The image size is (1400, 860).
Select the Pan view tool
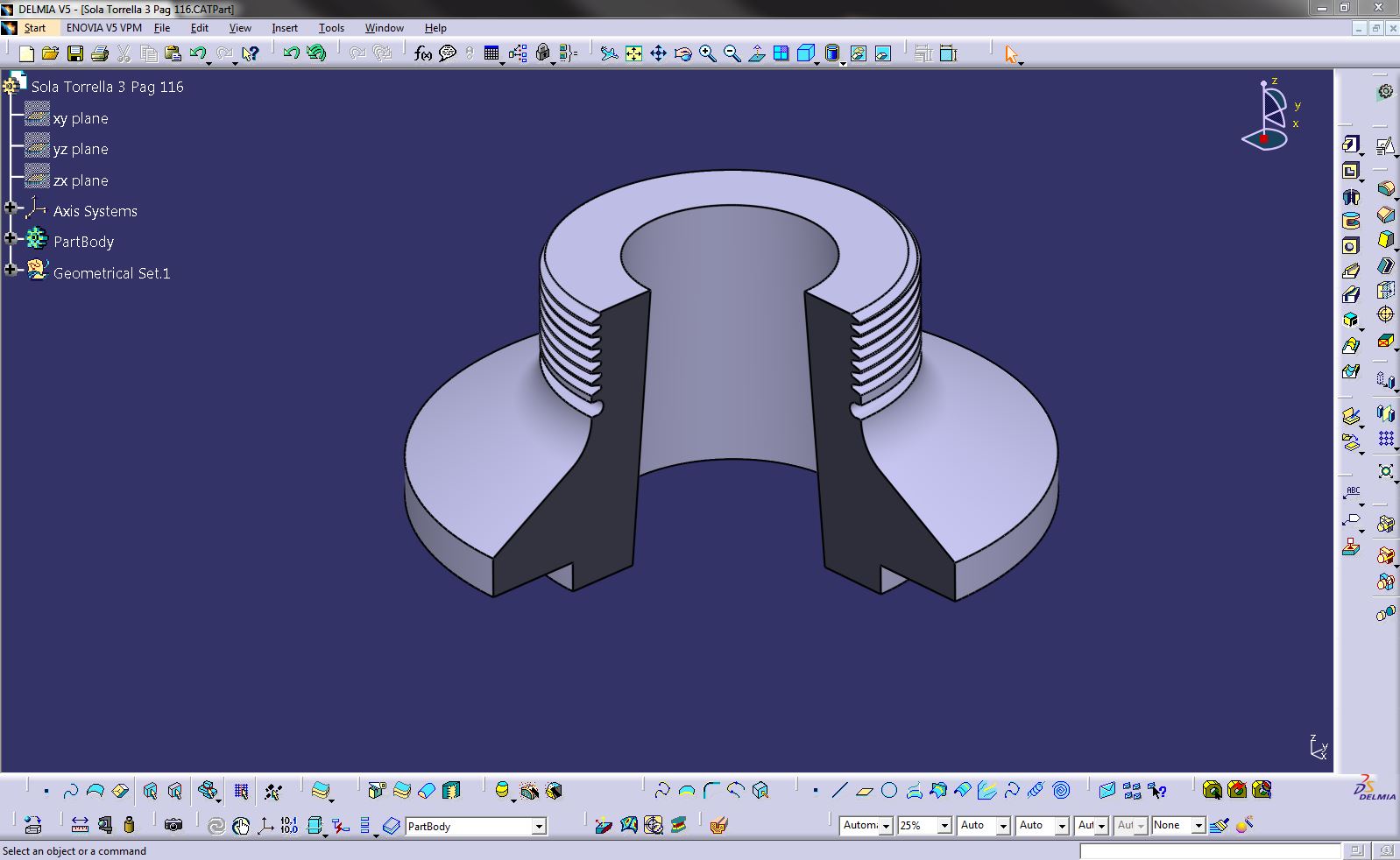pos(658,53)
